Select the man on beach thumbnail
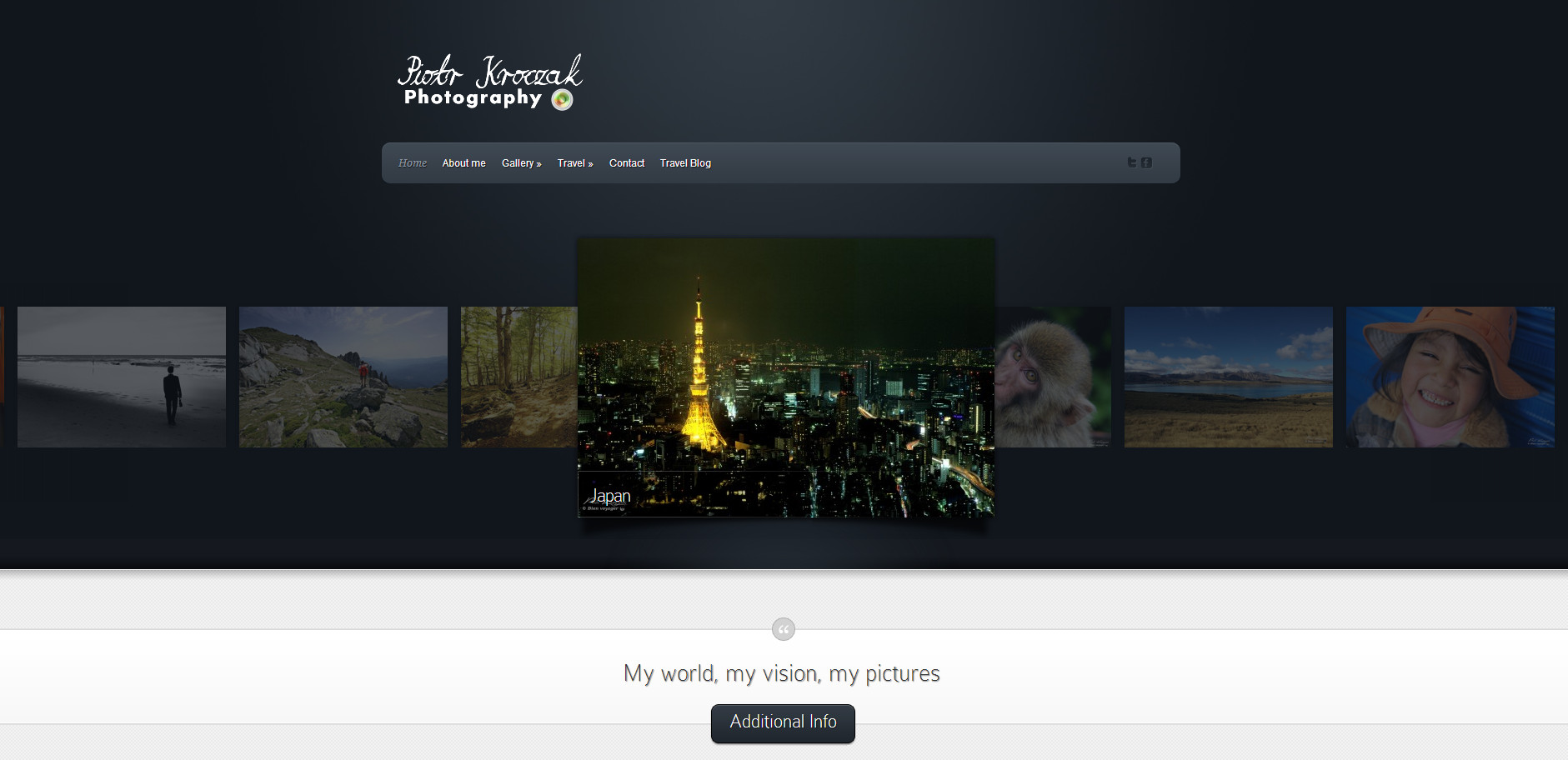Screen dimensions: 1568x760 coord(122,377)
